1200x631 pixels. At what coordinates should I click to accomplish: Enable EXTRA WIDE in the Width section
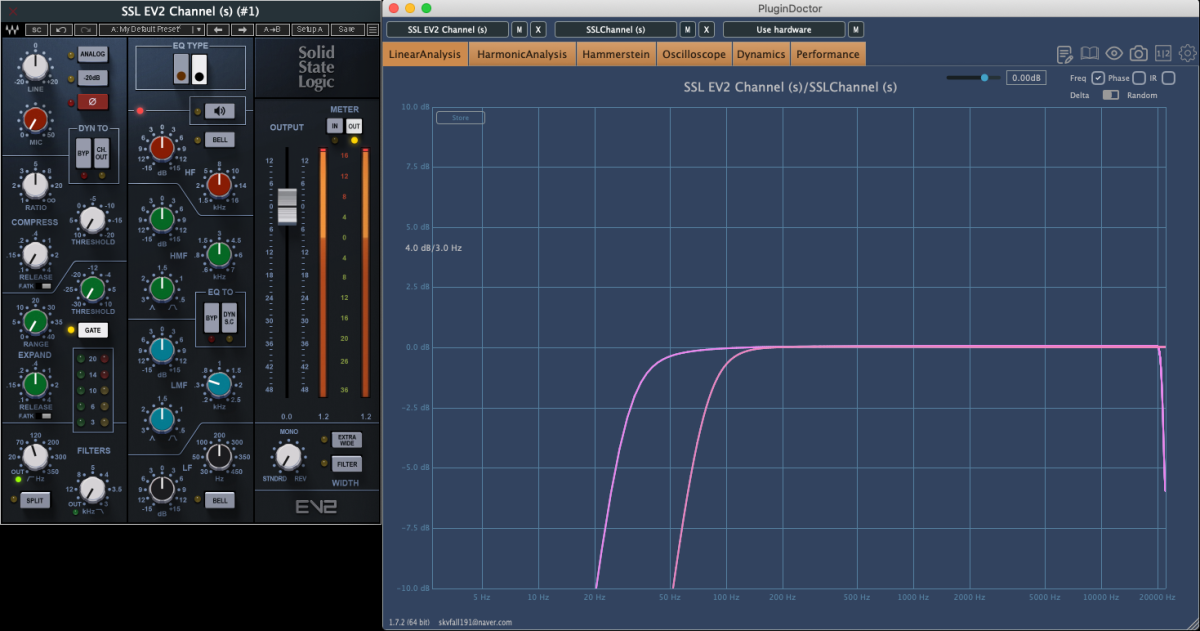click(x=347, y=439)
